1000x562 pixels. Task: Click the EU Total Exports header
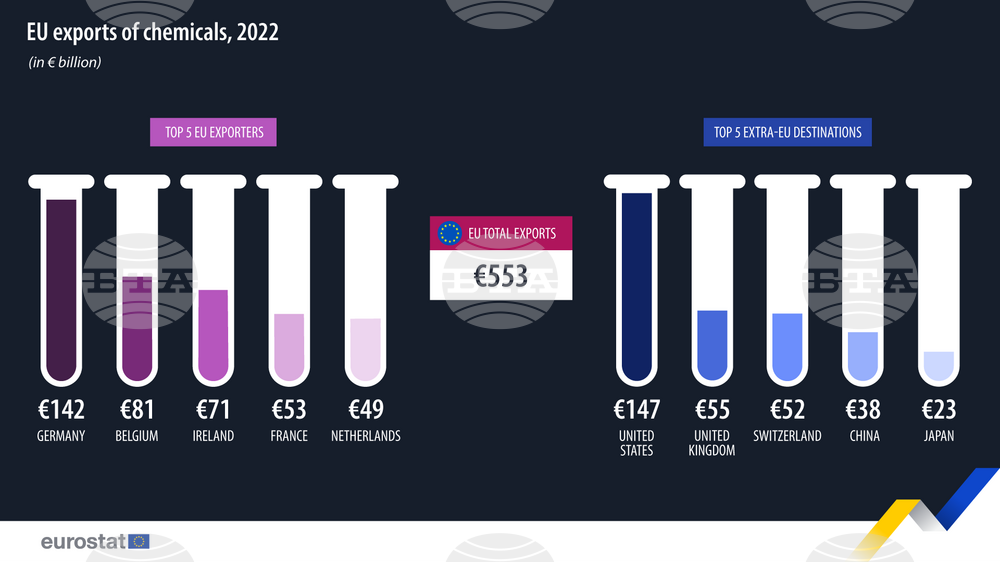coord(501,233)
